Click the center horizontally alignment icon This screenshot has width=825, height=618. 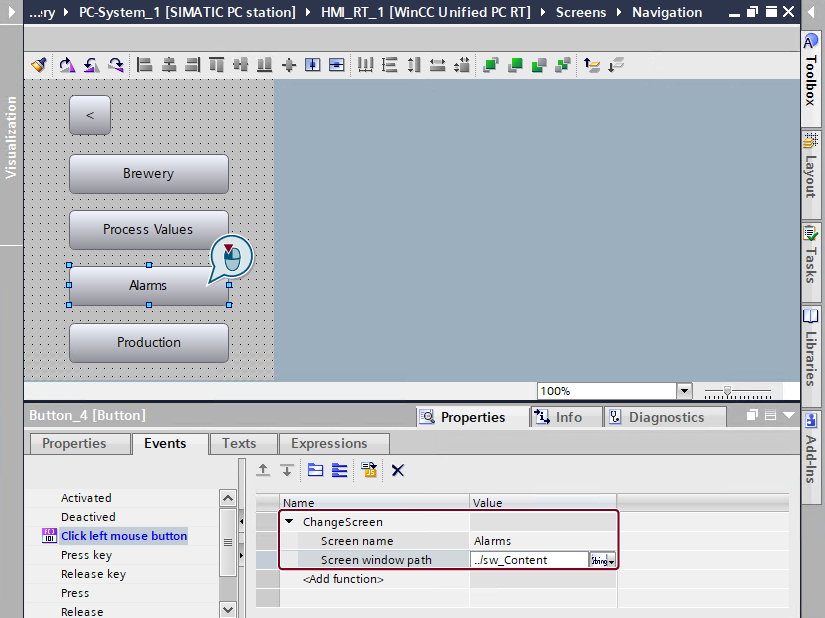click(169, 65)
